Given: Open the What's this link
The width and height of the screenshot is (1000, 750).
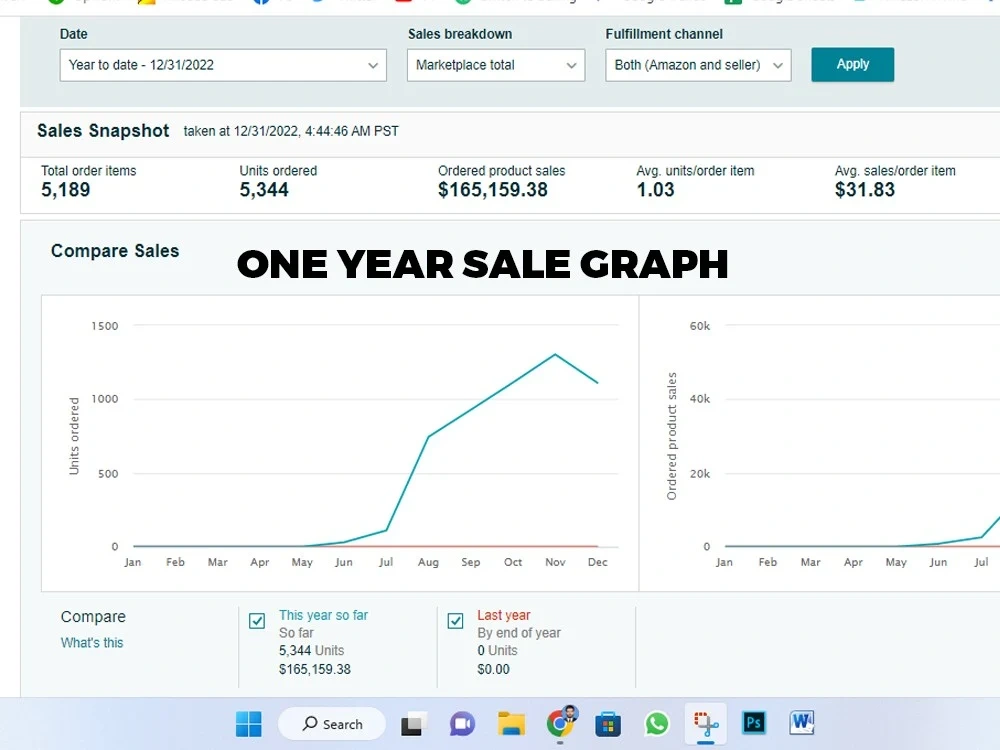Looking at the screenshot, I should (92, 643).
